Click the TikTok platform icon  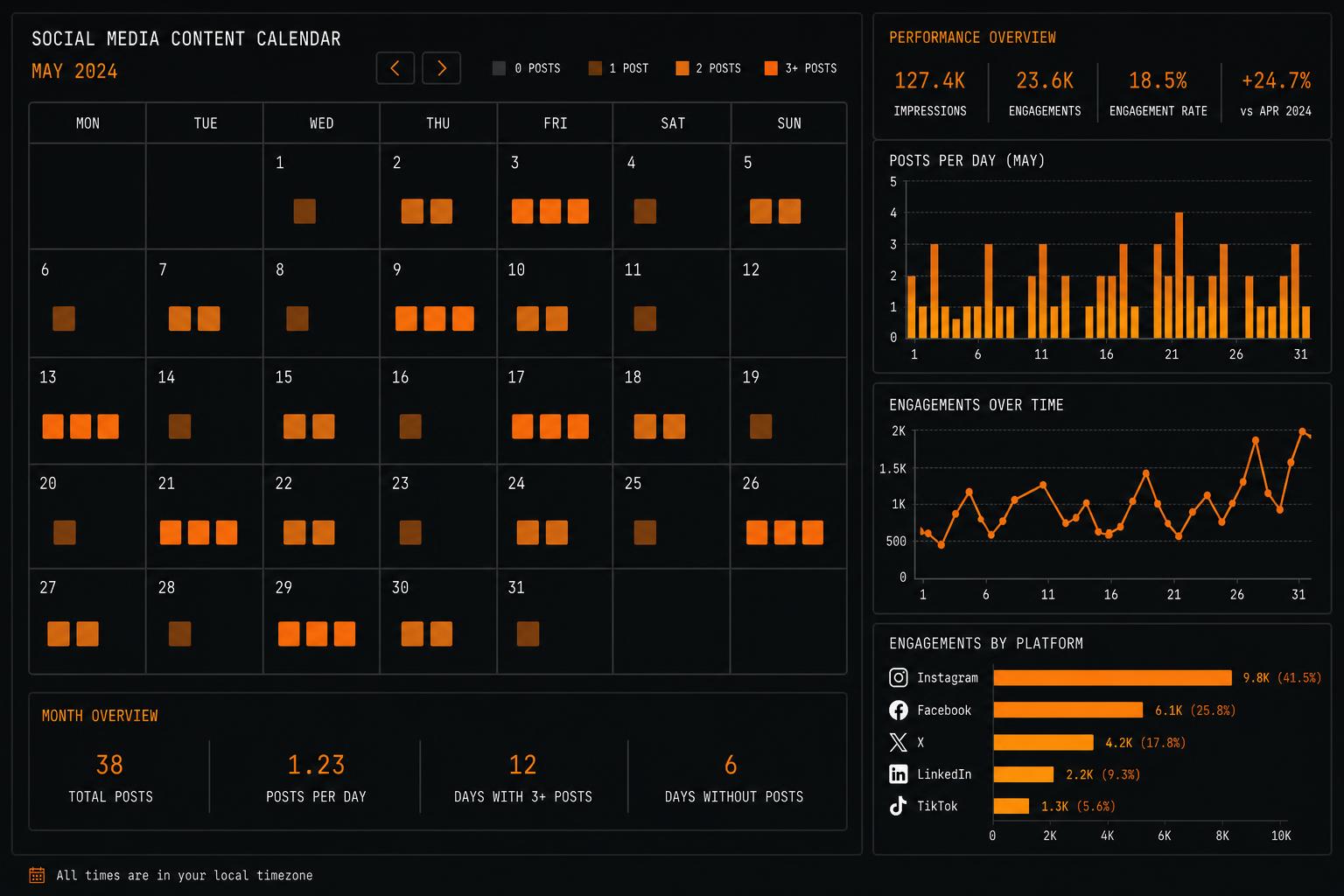pyautogui.click(x=898, y=806)
